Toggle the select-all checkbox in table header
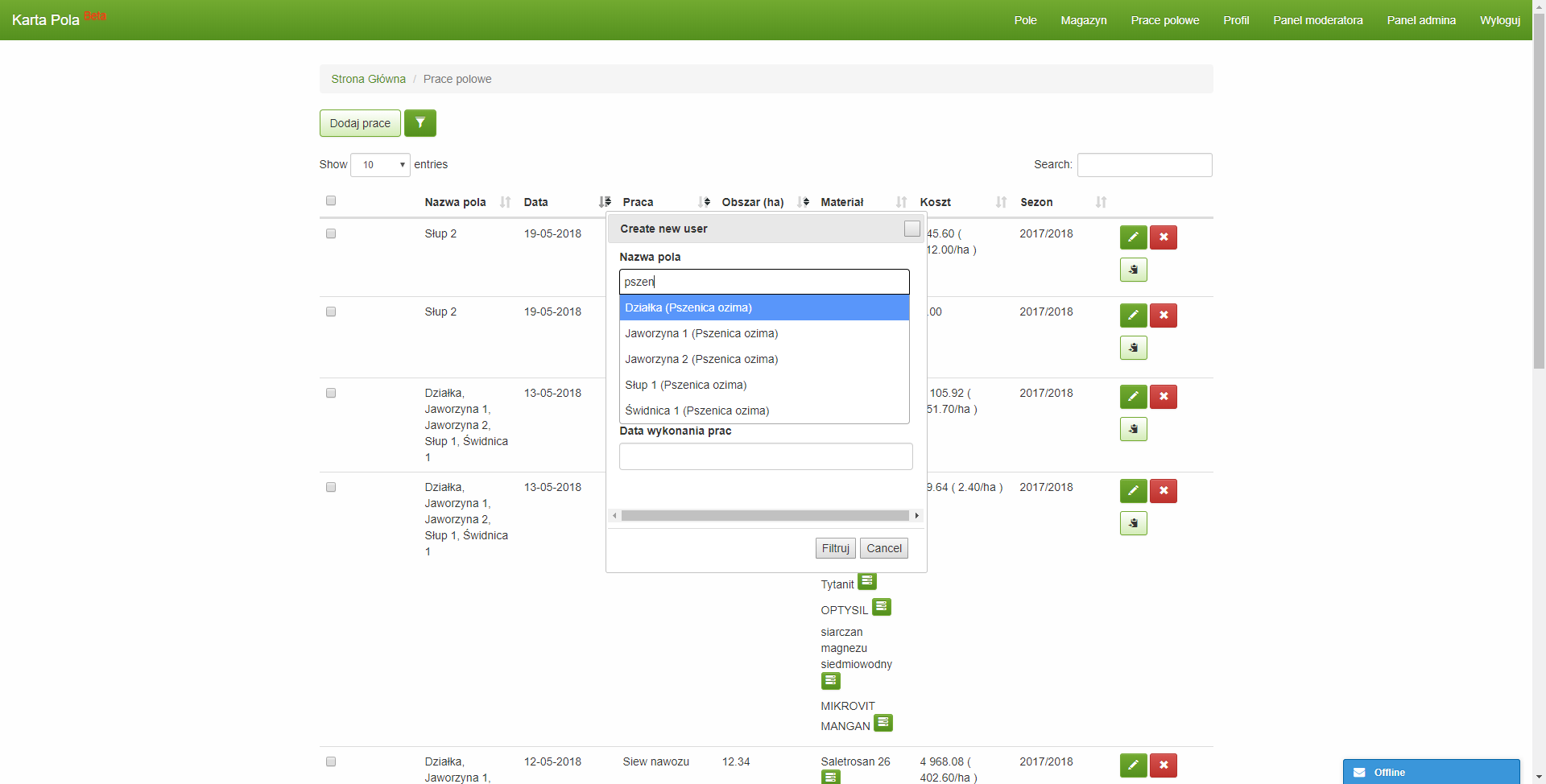 click(331, 200)
